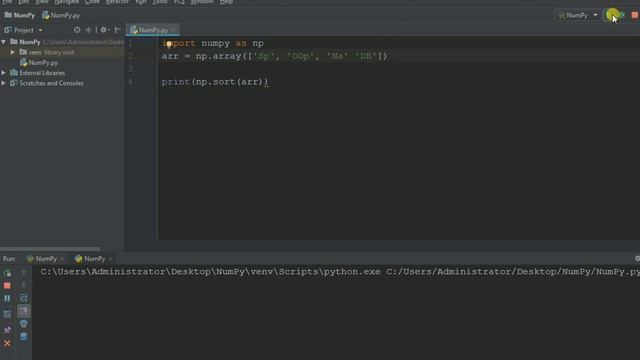The width and height of the screenshot is (640, 360).
Task: Open the Refactor menu
Action: click(118, 2)
